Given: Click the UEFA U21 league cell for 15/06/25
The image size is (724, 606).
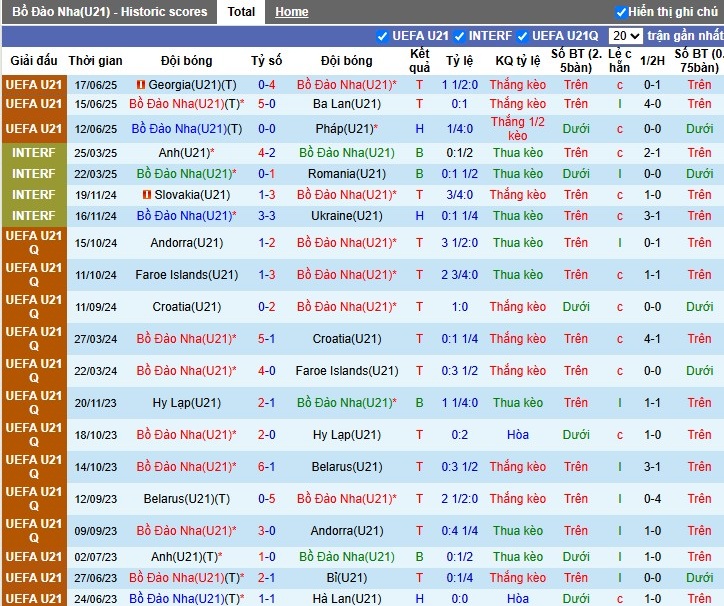Looking at the screenshot, I should 34,104.
